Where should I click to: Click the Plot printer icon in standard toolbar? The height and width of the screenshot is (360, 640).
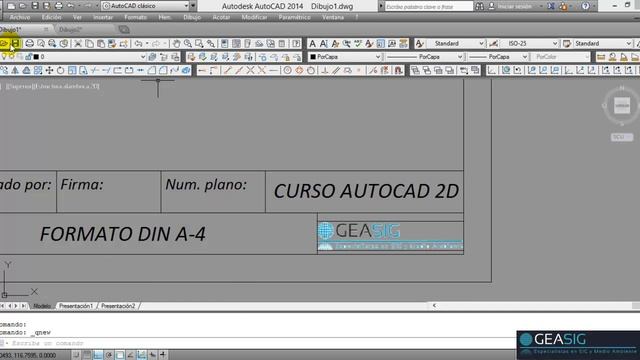(x=29, y=43)
